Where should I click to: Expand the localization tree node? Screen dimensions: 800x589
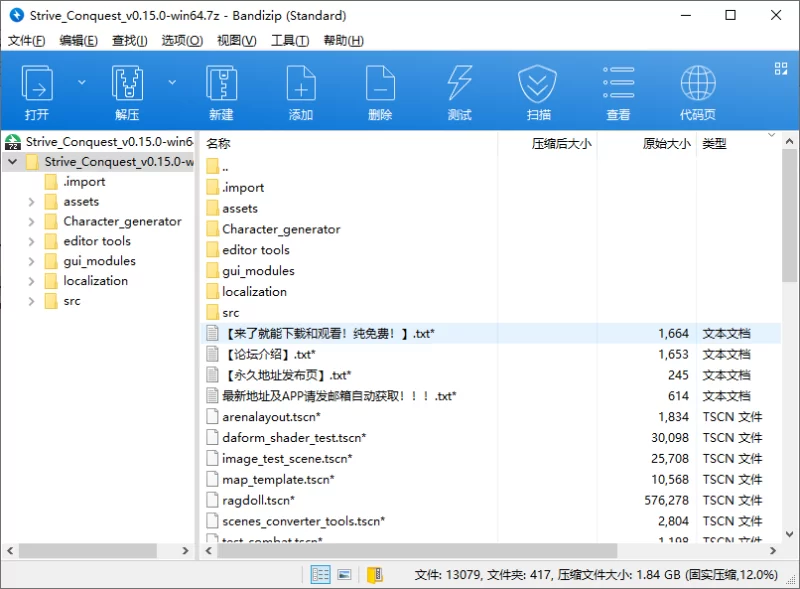point(31,281)
